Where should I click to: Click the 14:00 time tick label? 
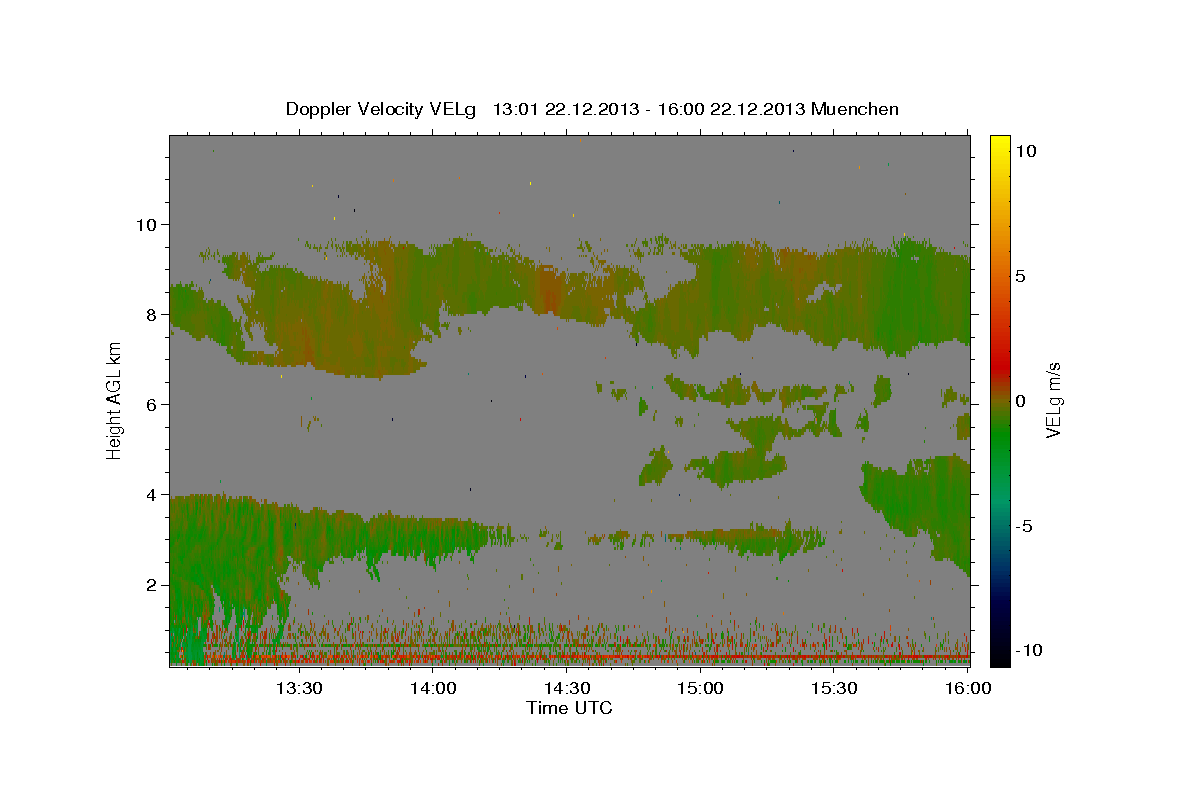[433, 688]
